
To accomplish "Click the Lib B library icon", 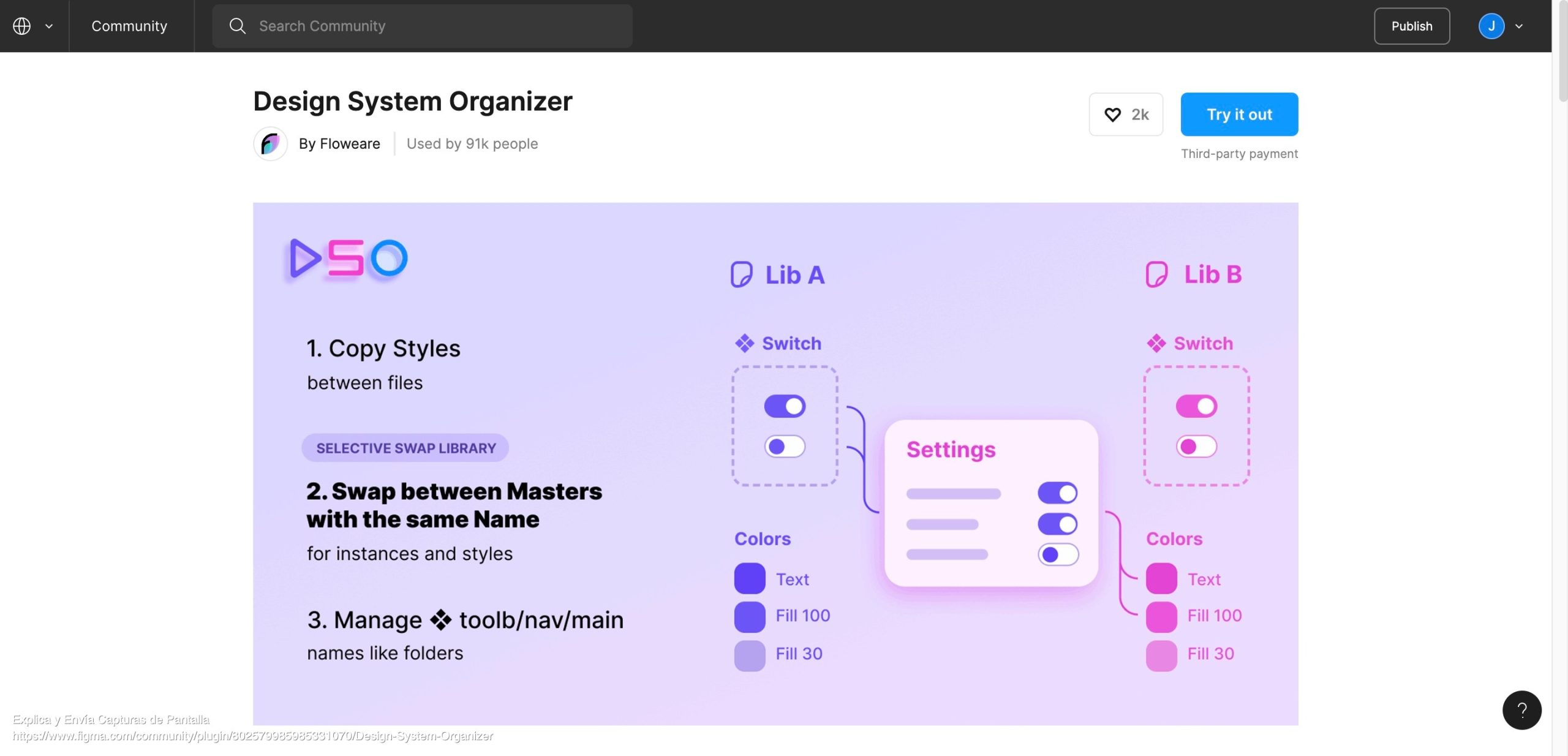I will [1156, 274].
